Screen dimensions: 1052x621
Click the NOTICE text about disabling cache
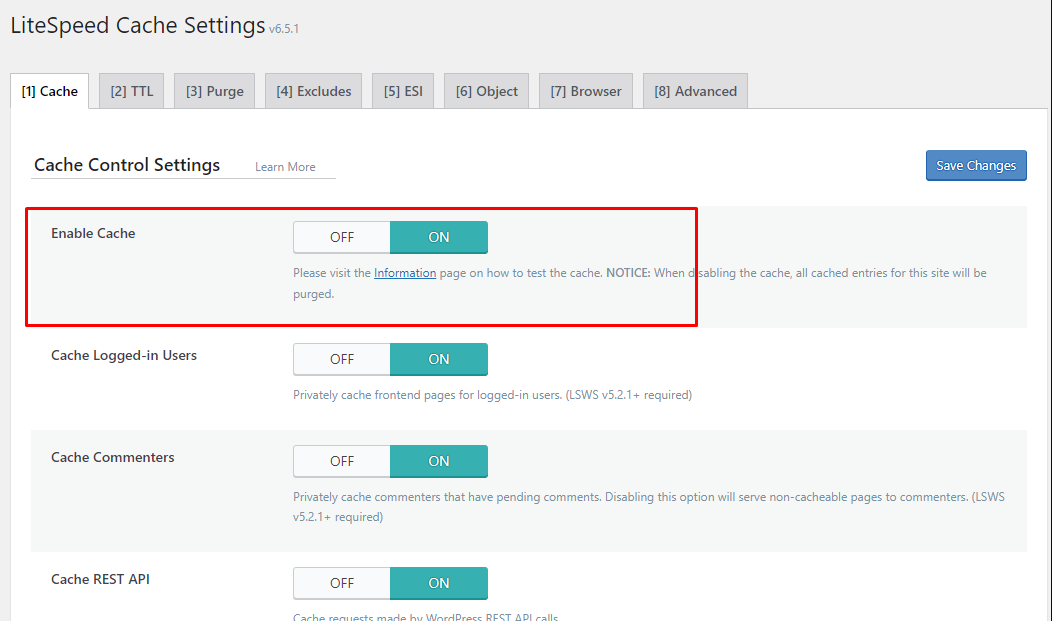tap(639, 283)
